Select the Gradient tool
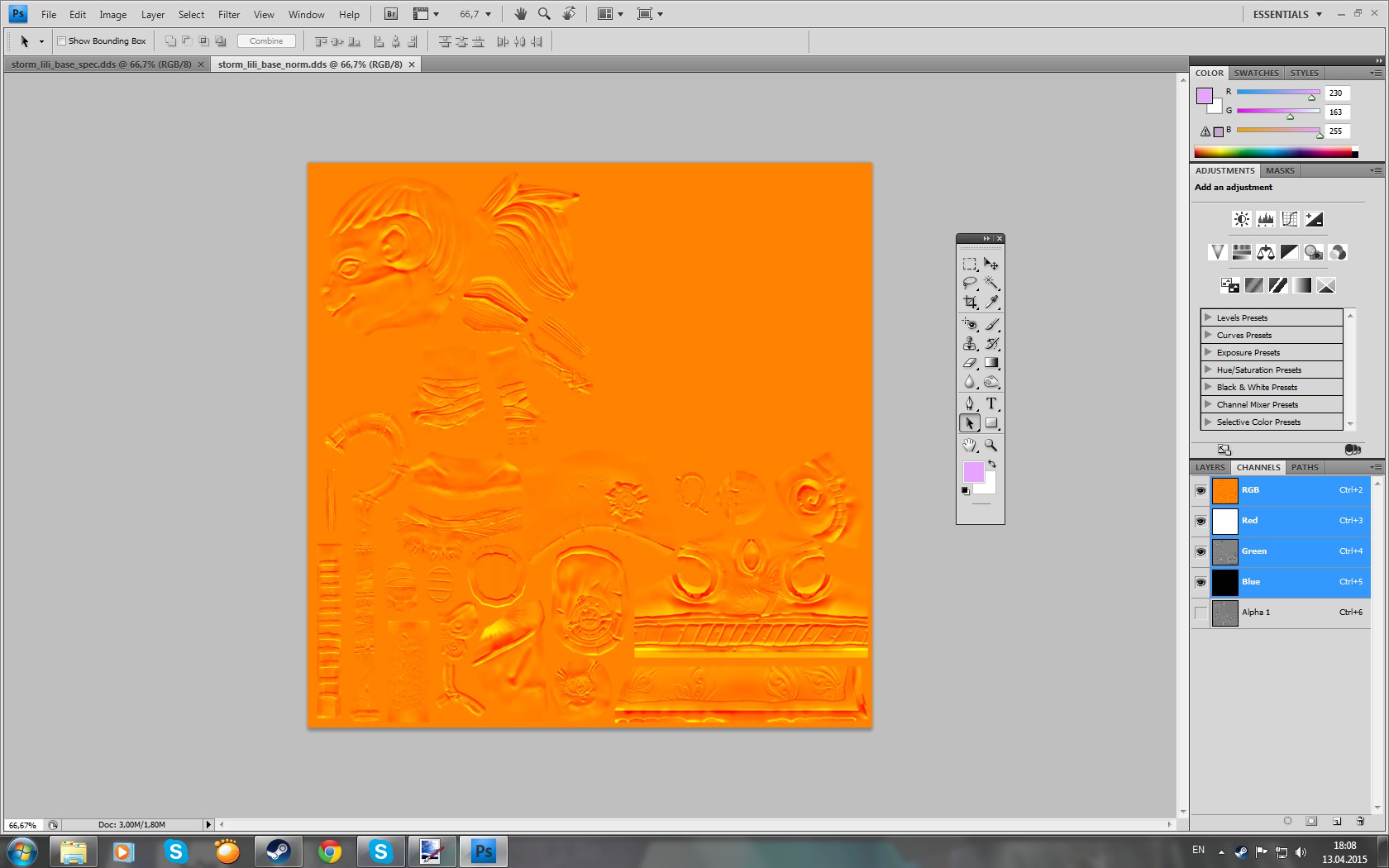 (991, 362)
